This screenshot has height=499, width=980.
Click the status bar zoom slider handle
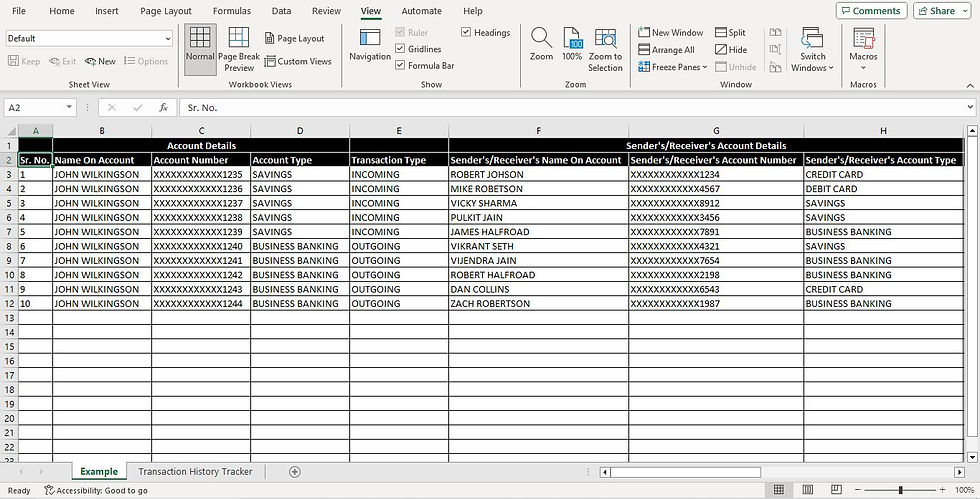[x=901, y=490]
